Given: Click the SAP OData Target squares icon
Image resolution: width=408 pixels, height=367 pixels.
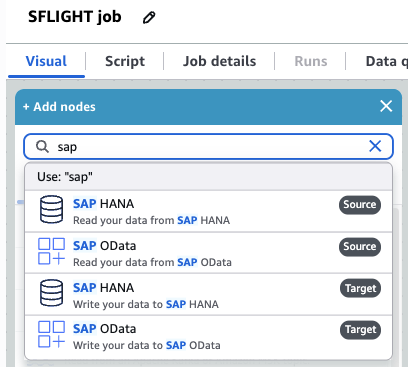Looking at the screenshot, I should pyautogui.click(x=51, y=334).
